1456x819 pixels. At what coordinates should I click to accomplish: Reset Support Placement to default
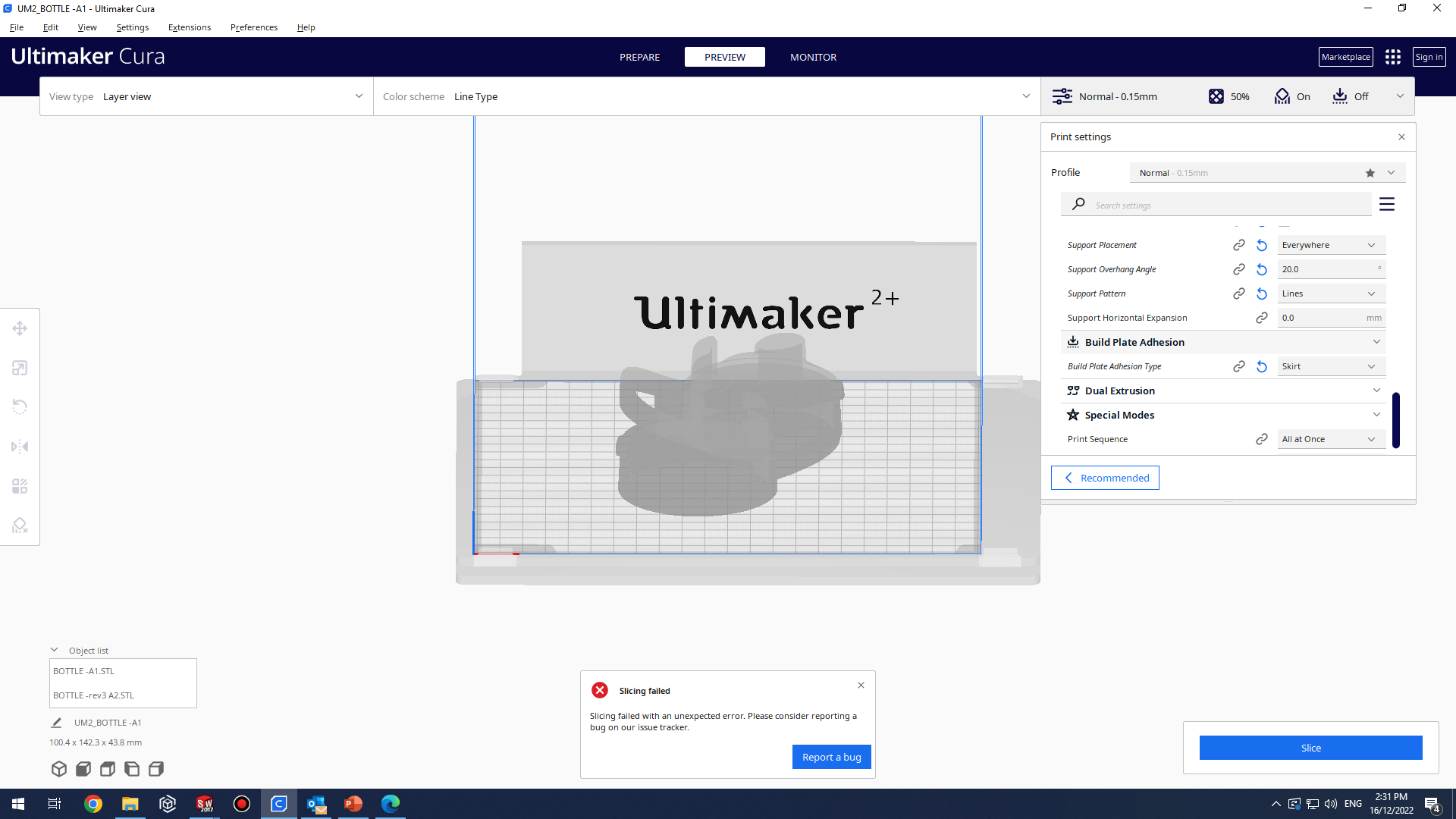click(x=1262, y=245)
